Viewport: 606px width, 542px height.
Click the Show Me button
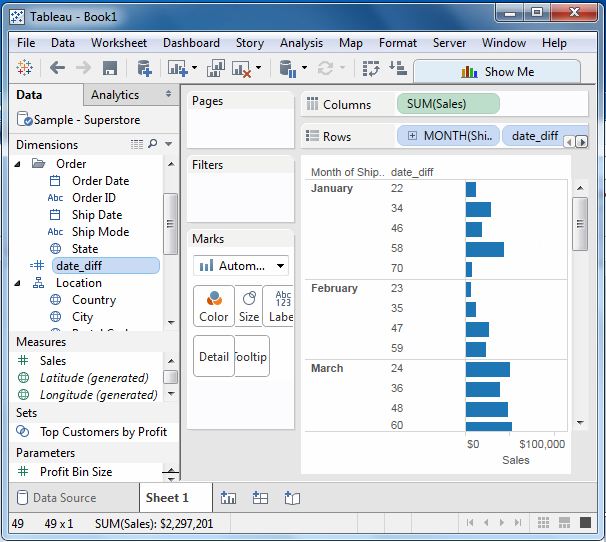click(x=497, y=72)
